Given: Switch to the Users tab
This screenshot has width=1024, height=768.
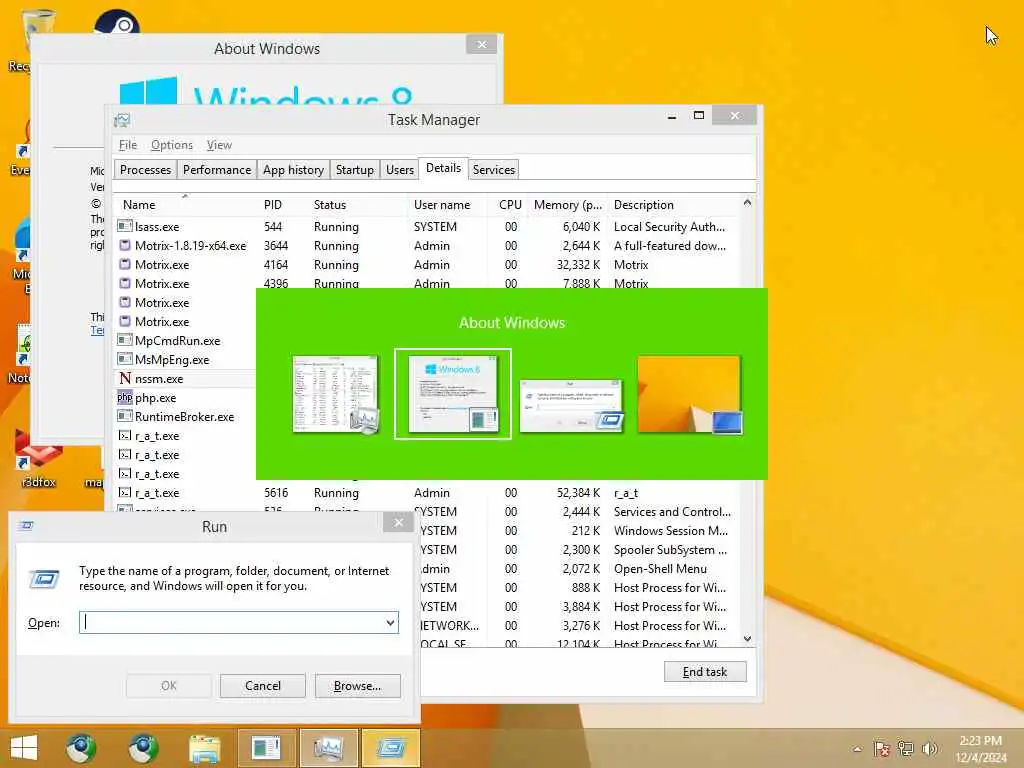Looking at the screenshot, I should pyautogui.click(x=400, y=170).
